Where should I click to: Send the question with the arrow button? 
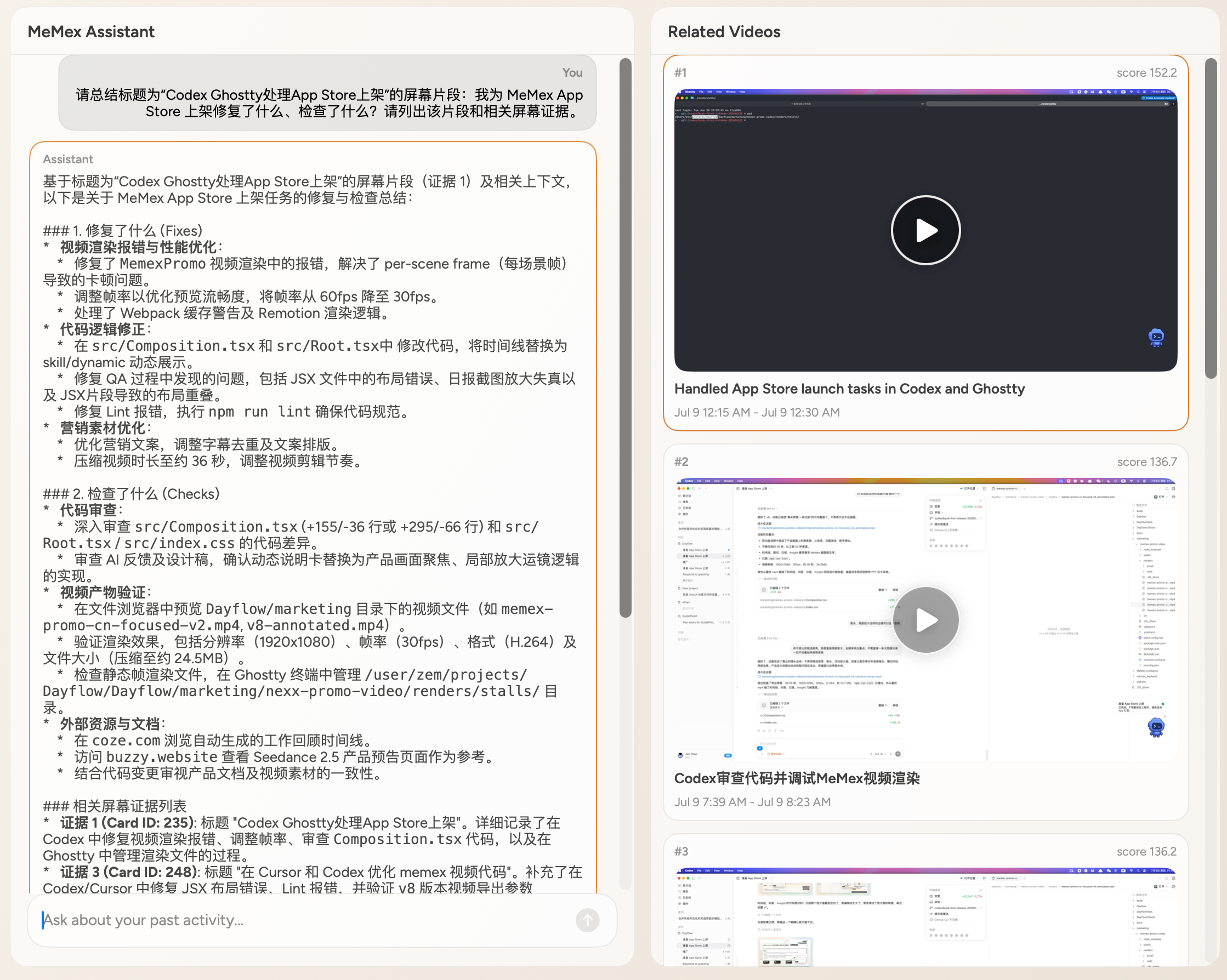(x=587, y=920)
